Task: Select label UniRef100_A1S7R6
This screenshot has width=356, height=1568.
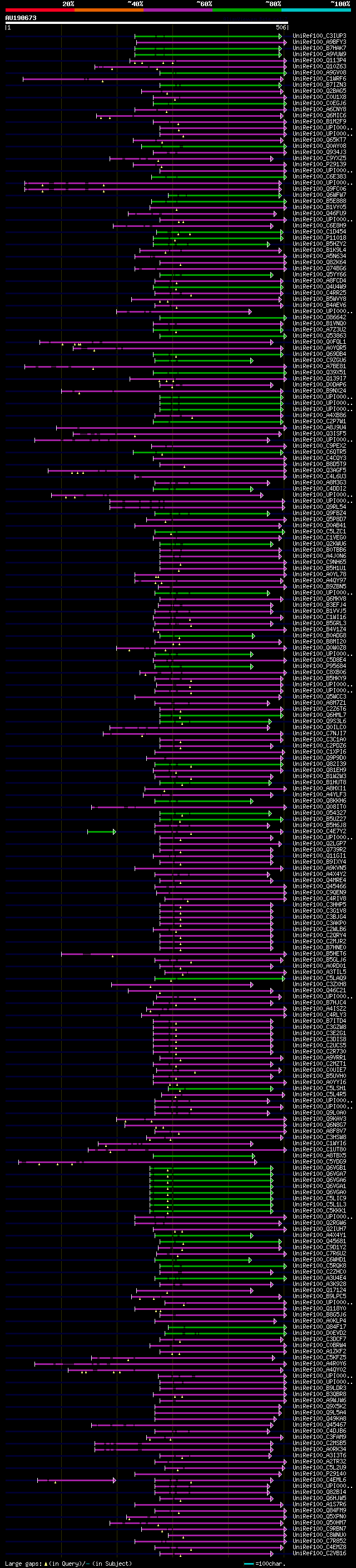Action: pyautogui.click(x=319, y=1504)
